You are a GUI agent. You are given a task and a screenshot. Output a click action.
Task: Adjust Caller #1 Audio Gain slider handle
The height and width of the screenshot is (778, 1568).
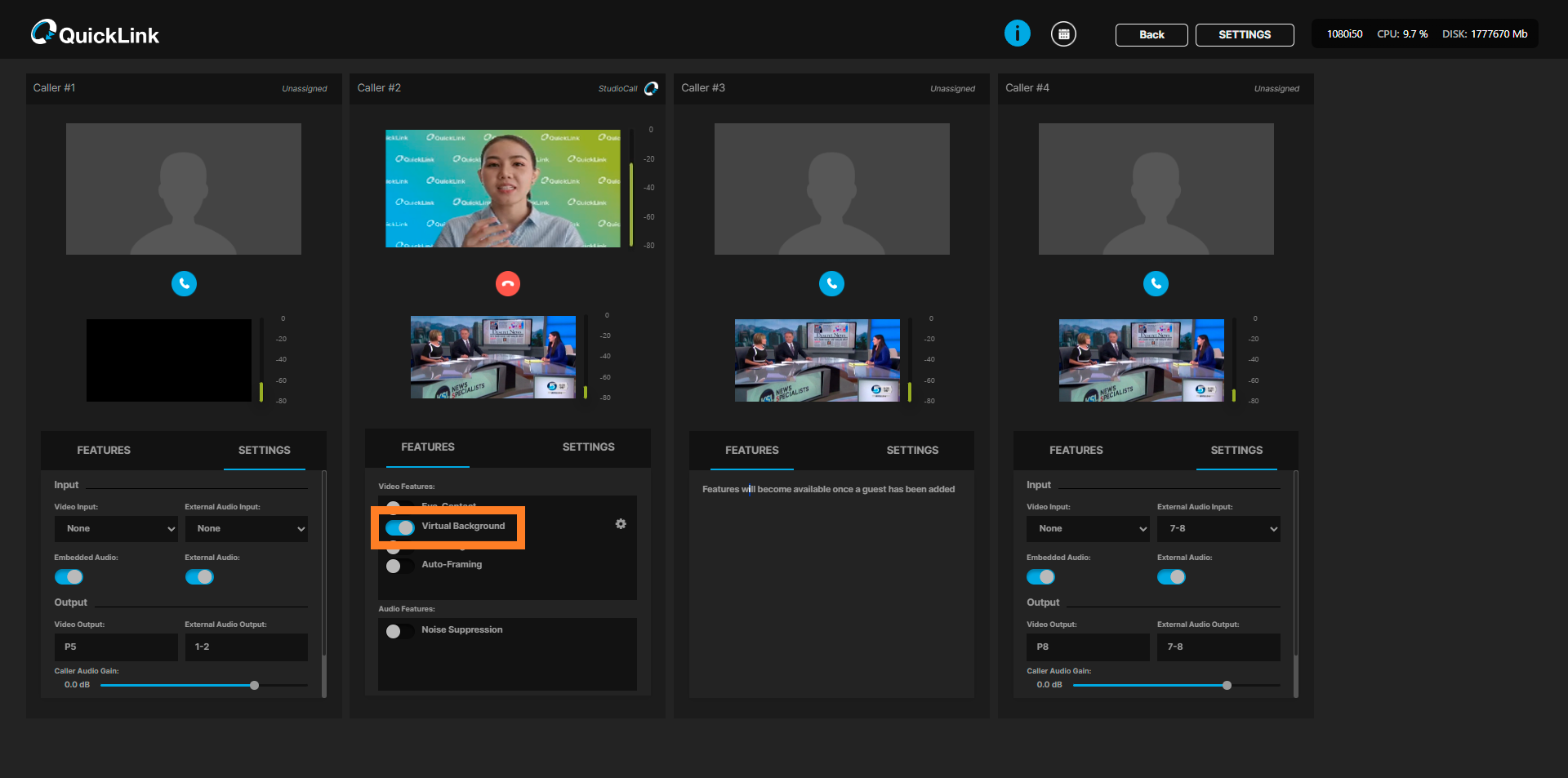pos(254,686)
